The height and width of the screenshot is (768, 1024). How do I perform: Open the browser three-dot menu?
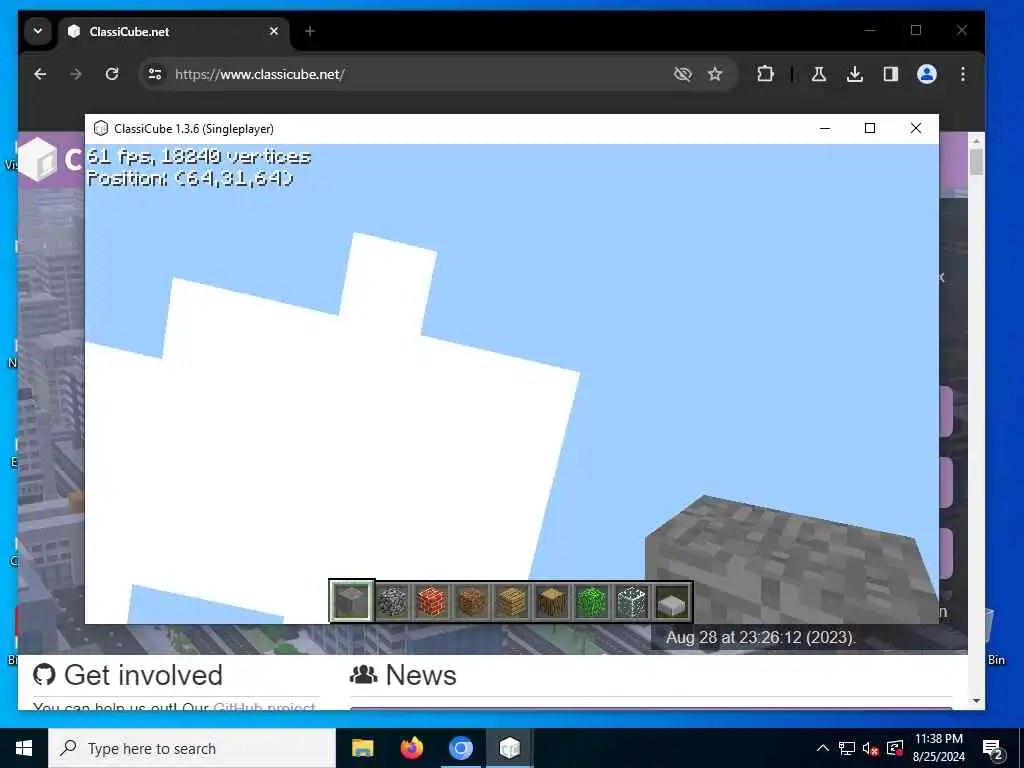click(963, 74)
